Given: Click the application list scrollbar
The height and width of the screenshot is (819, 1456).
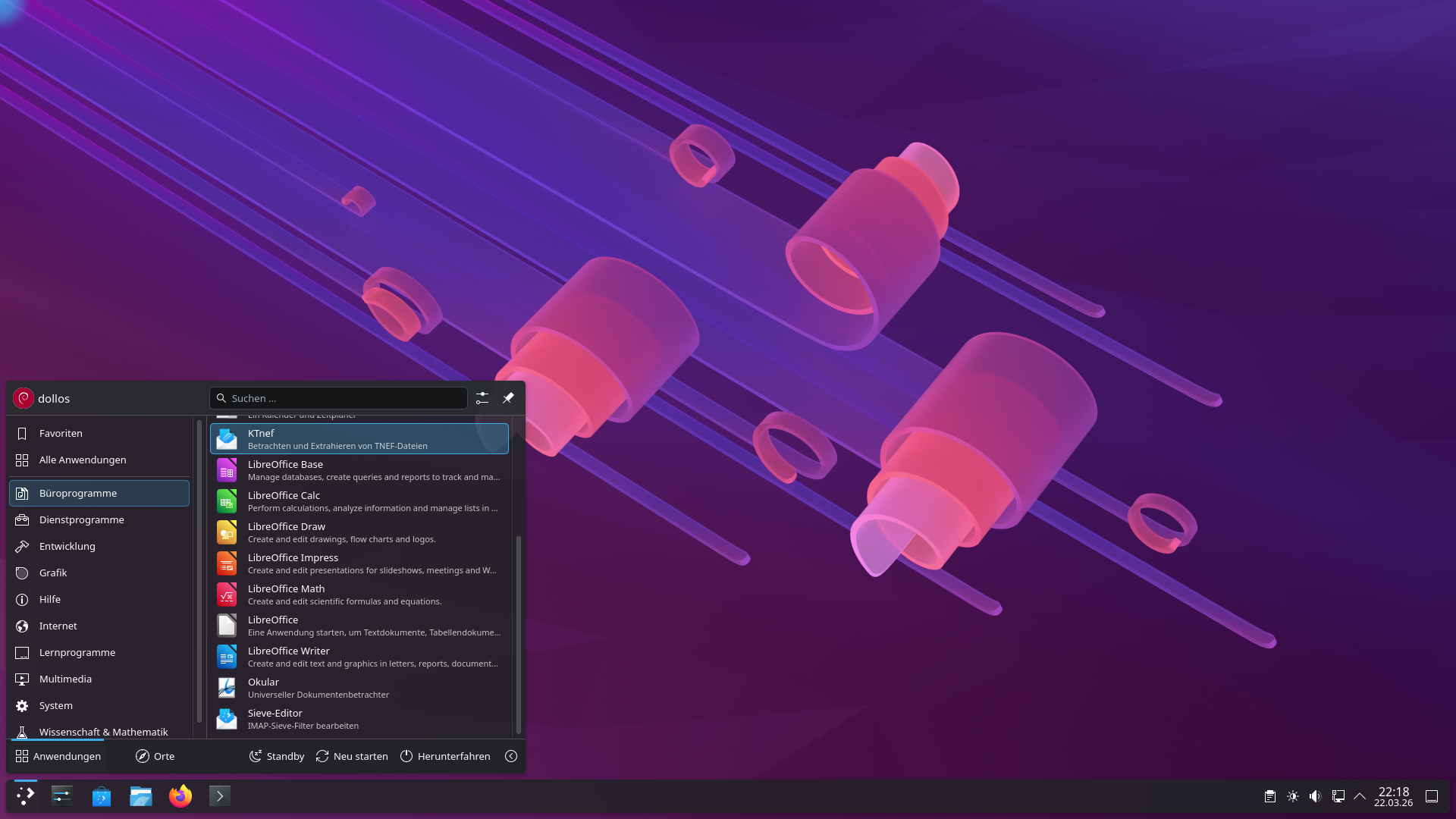Looking at the screenshot, I should [519, 634].
